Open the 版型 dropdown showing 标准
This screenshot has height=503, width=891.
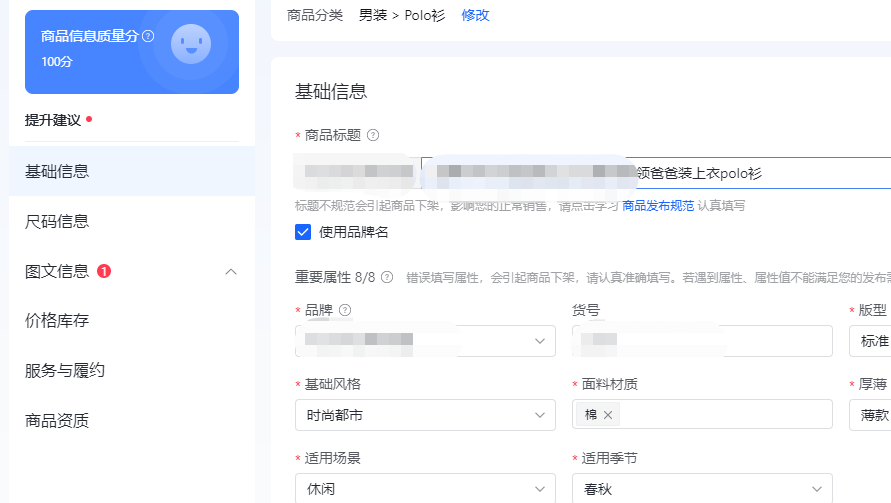pyautogui.click(x=870, y=341)
